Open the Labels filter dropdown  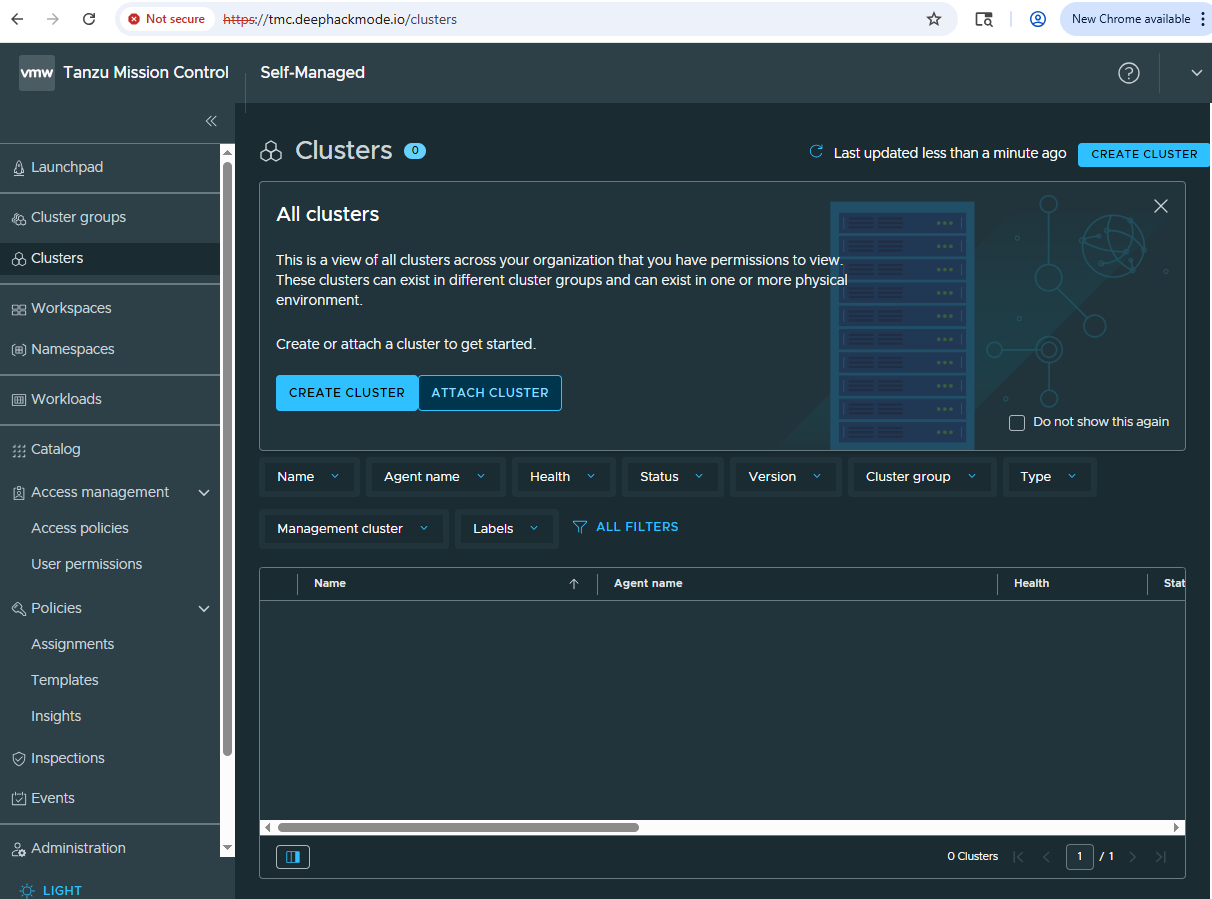click(506, 528)
